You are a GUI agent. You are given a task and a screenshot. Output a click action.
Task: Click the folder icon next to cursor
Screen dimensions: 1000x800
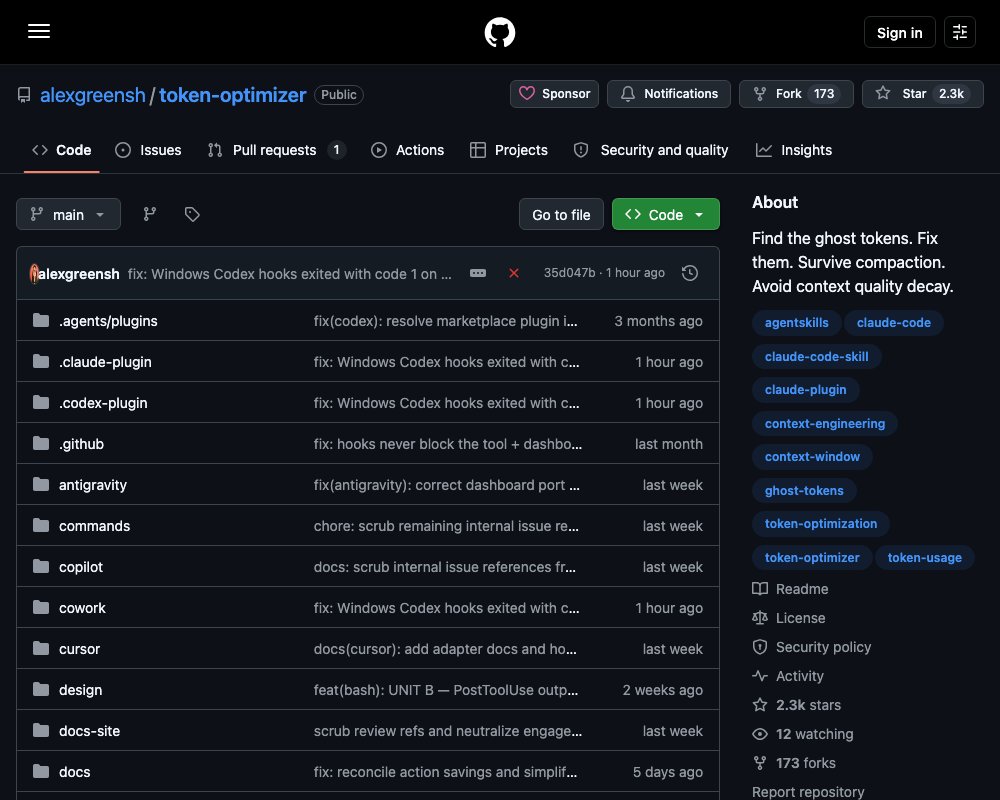(41, 648)
